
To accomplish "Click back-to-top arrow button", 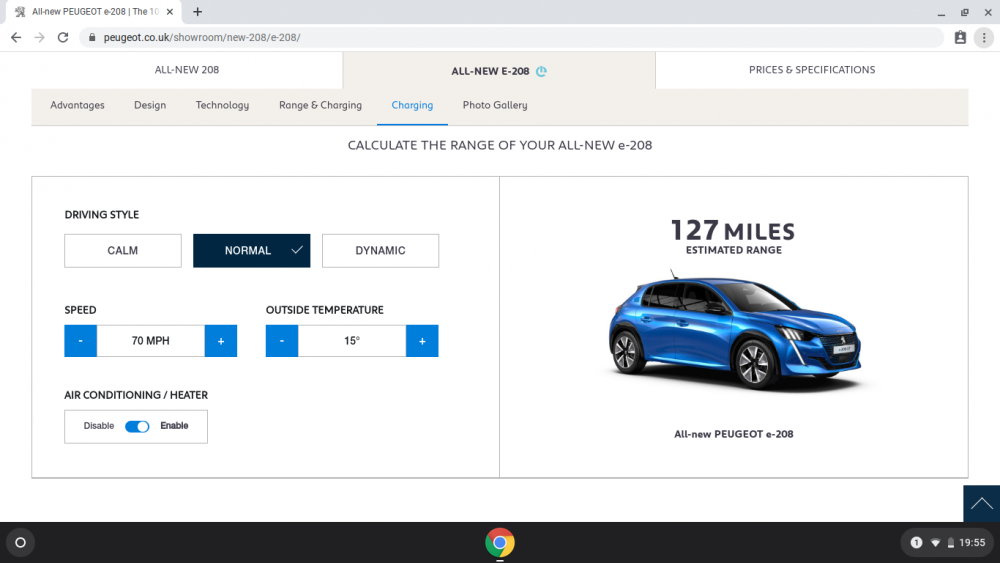I will point(982,504).
